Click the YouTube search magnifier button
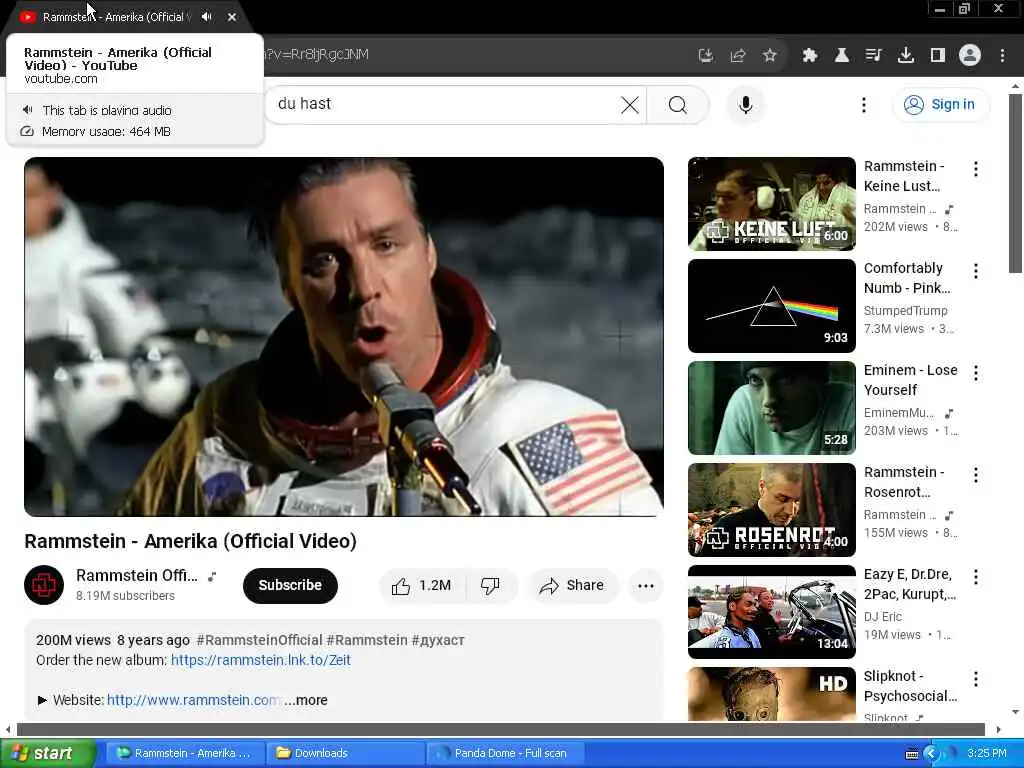Image resolution: width=1024 pixels, height=768 pixels. [678, 104]
